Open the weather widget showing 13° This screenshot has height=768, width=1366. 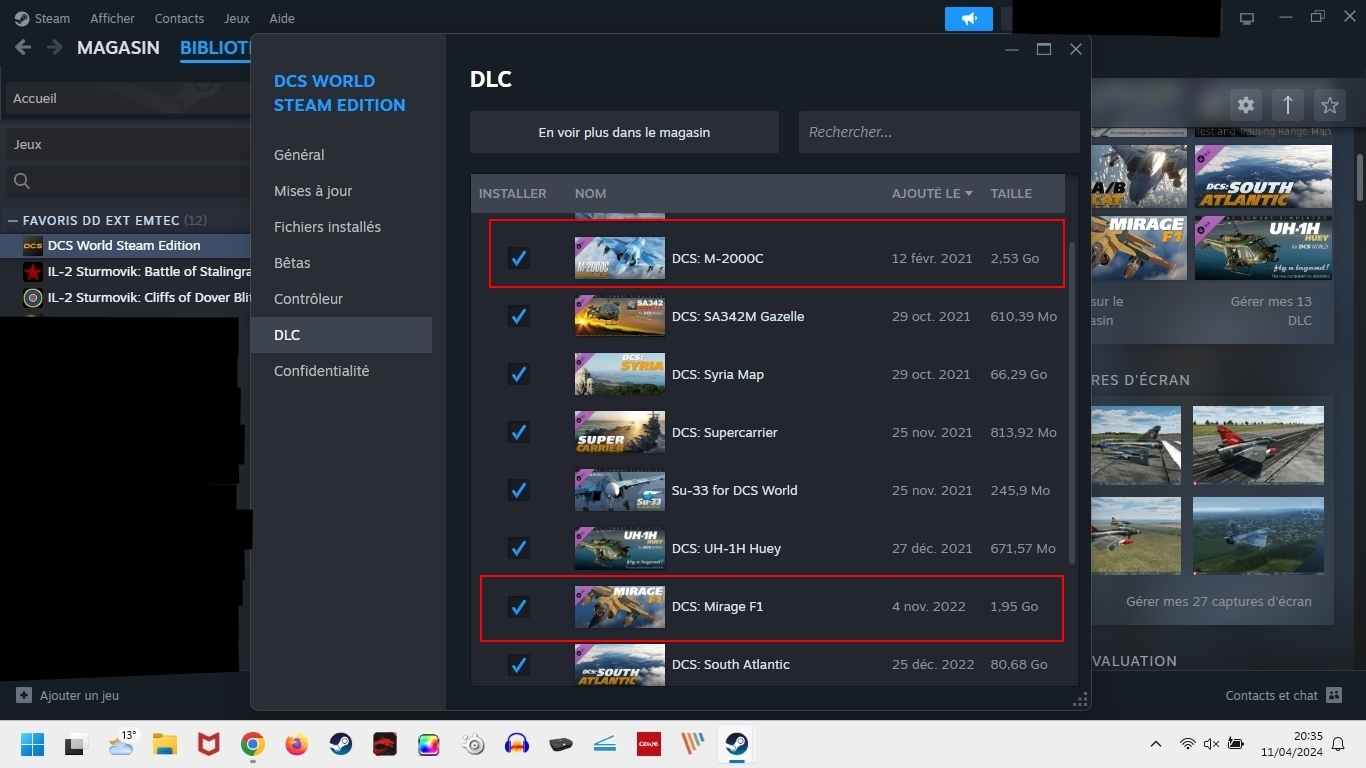click(121, 744)
